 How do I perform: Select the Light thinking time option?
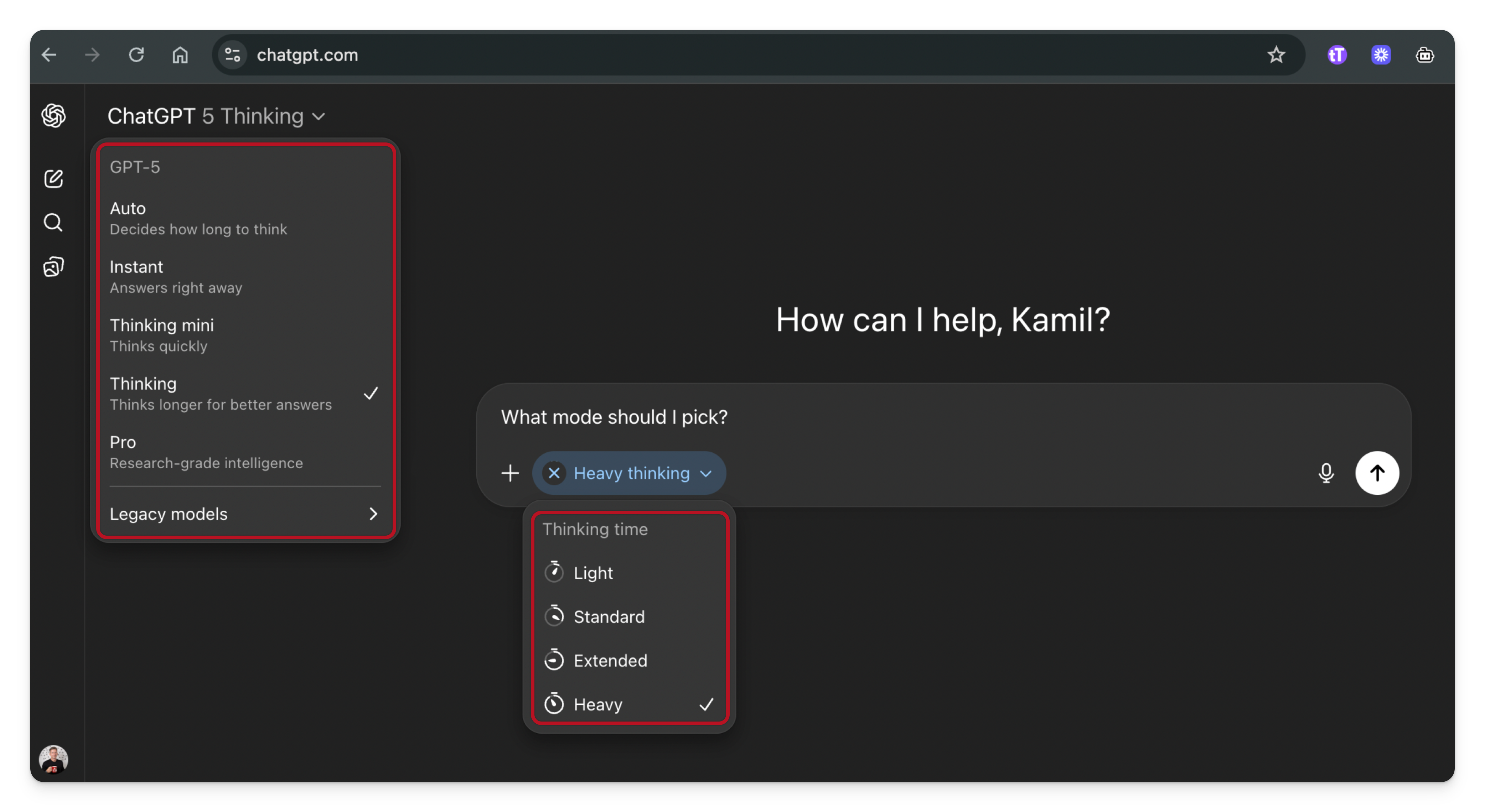(593, 573)
